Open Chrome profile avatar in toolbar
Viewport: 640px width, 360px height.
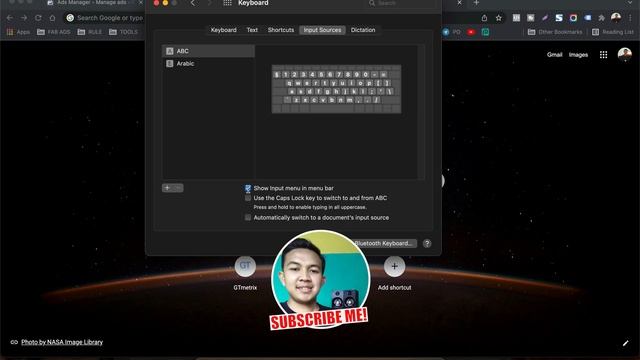616,18
